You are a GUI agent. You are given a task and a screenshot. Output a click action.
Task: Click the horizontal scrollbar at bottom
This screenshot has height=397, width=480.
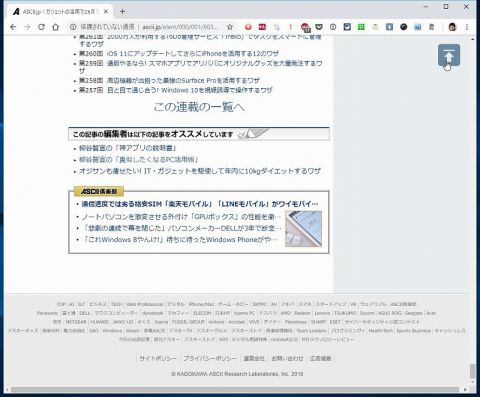coord(234,389)
